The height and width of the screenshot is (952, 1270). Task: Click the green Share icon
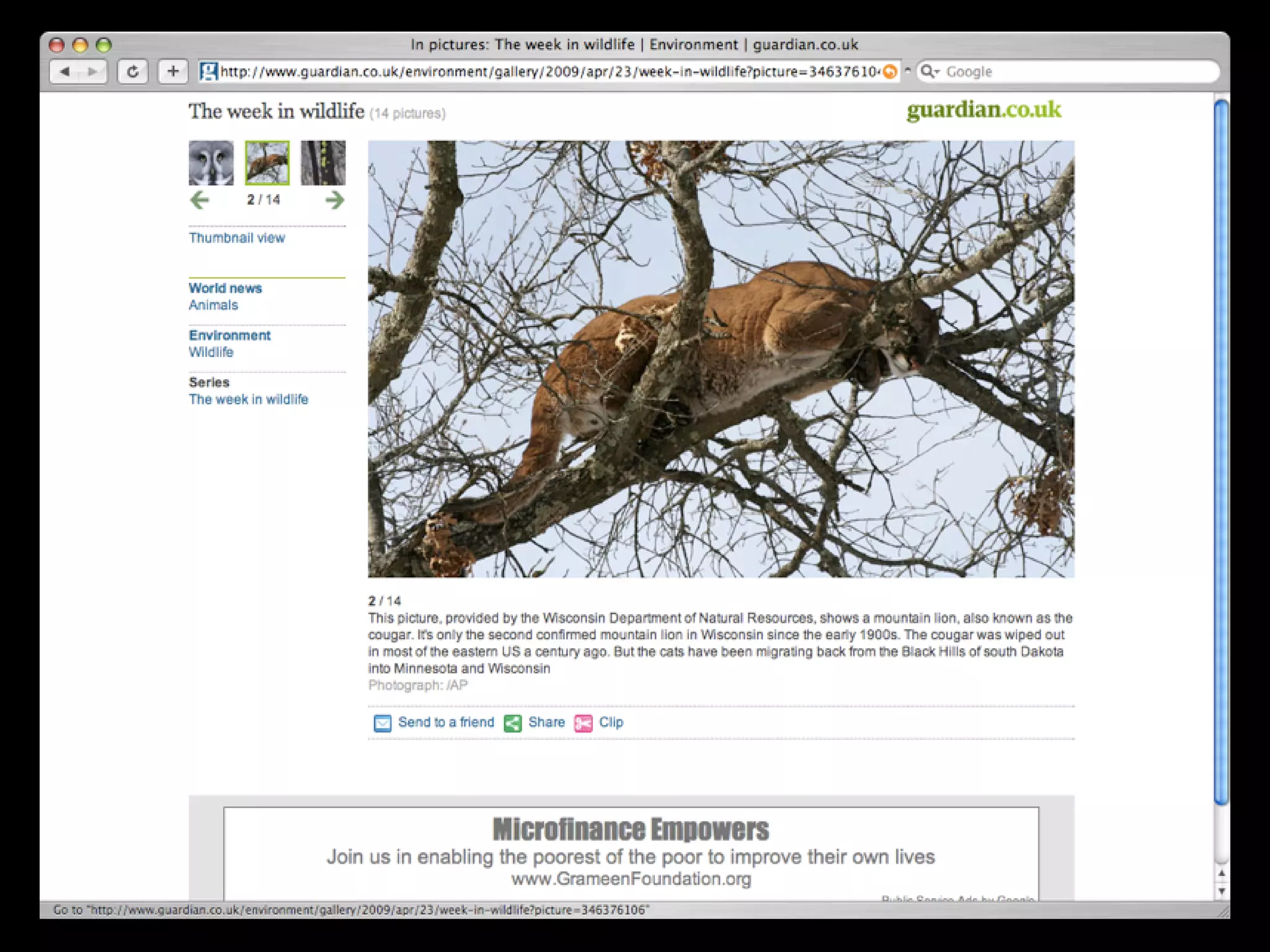[513, 723]
